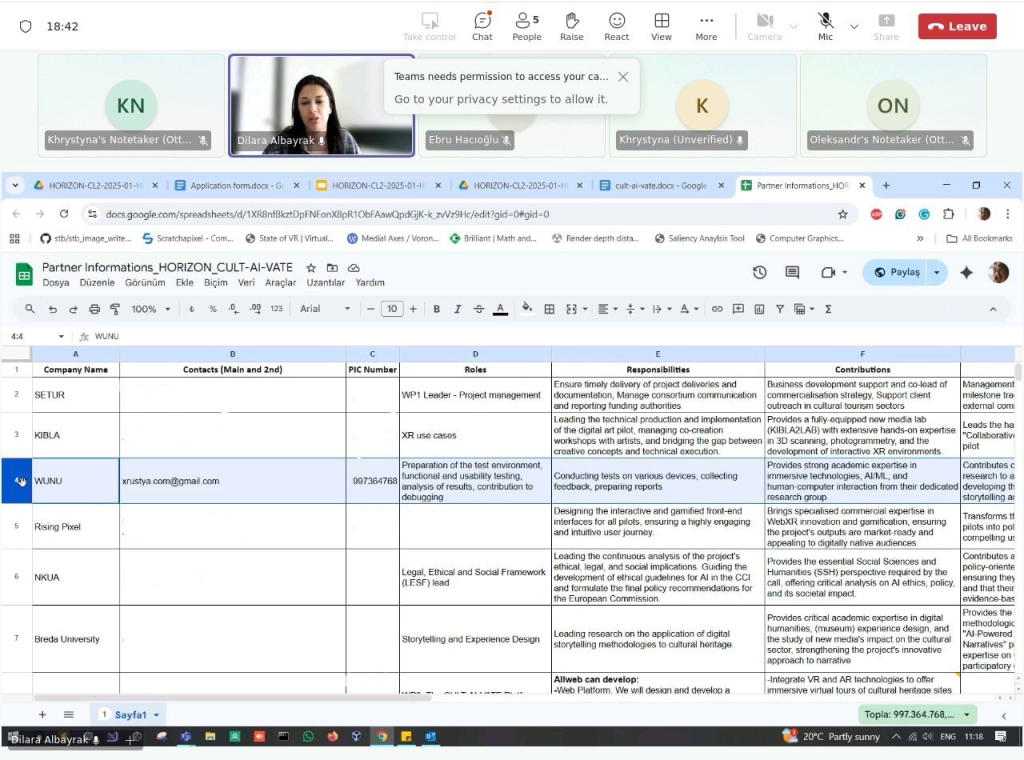Open version history clock icon
This screenshot has width=1024, height=760.
[x=760, y=272]
